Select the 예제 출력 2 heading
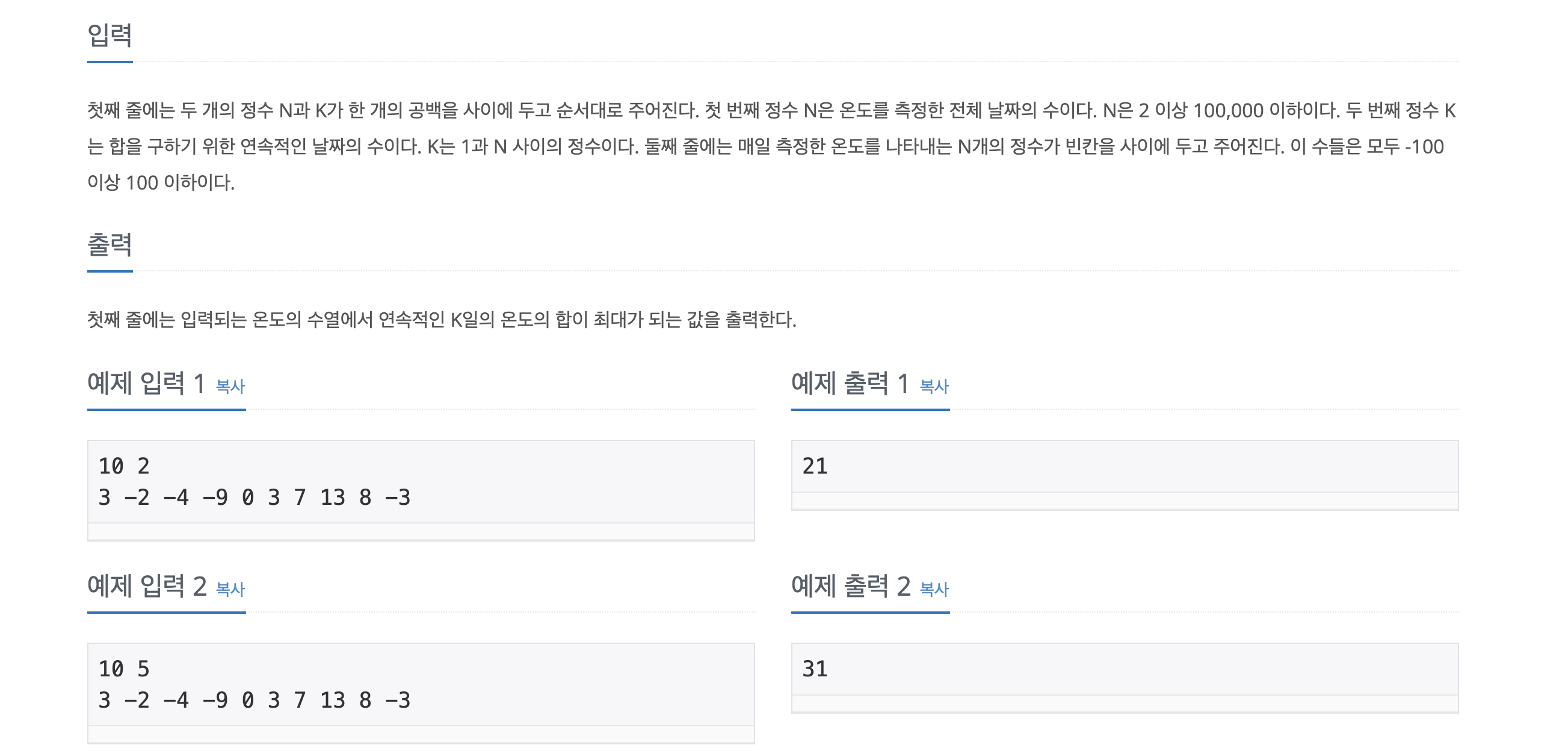Image resolution: width=1568 pixels, height=751 pixels. [851, 586]
